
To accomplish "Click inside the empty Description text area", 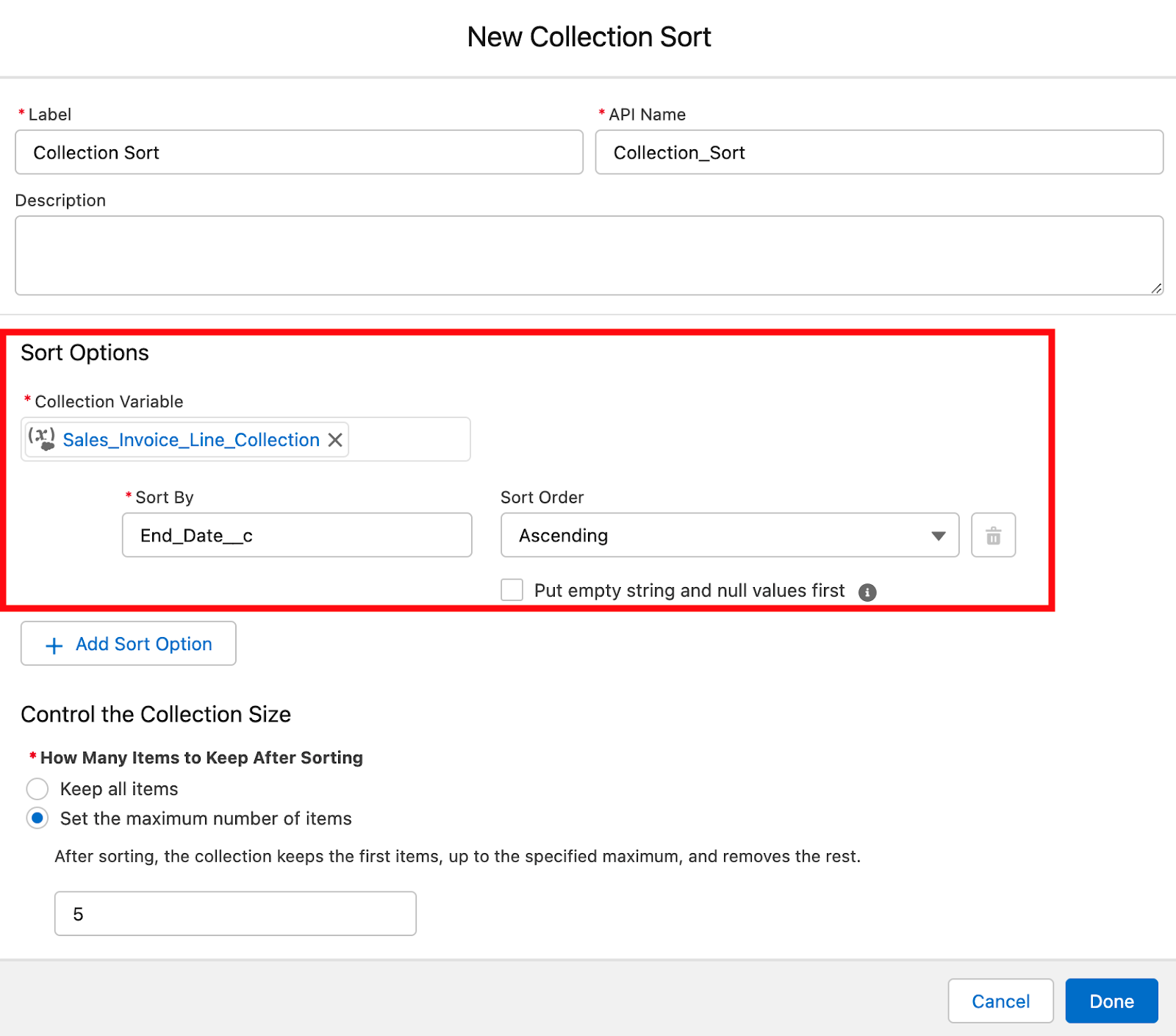I will pyautogui.click(x=588, y=255).
